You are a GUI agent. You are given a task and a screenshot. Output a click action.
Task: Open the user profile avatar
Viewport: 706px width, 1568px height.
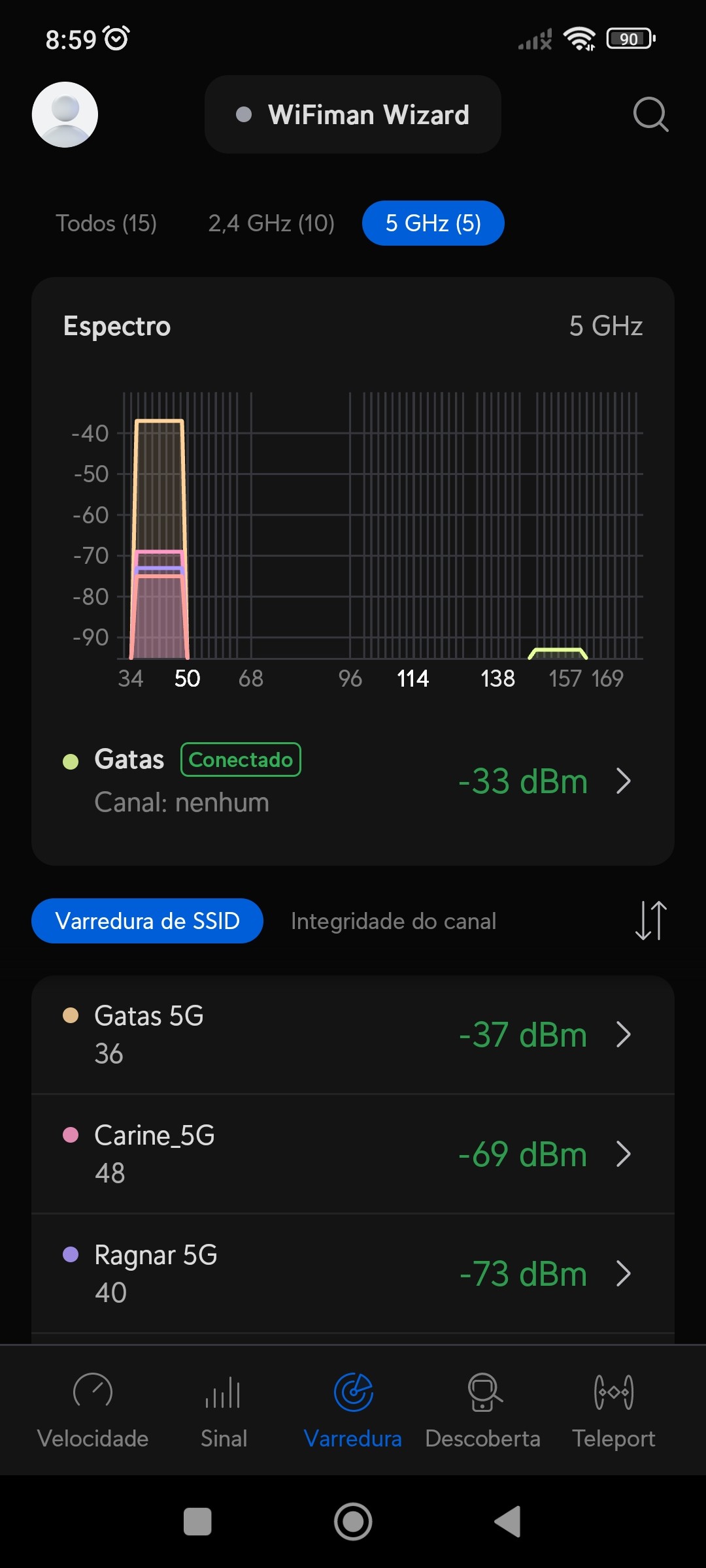click(x=65, y=114)
